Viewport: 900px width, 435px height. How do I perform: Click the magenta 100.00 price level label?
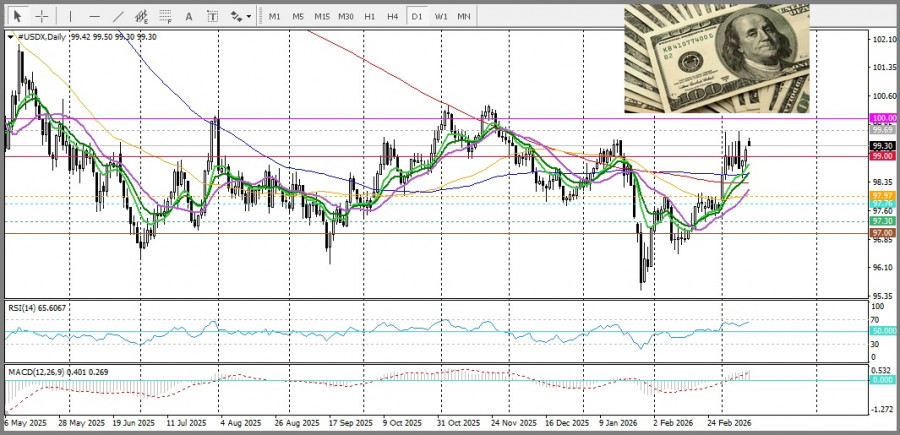882,119
